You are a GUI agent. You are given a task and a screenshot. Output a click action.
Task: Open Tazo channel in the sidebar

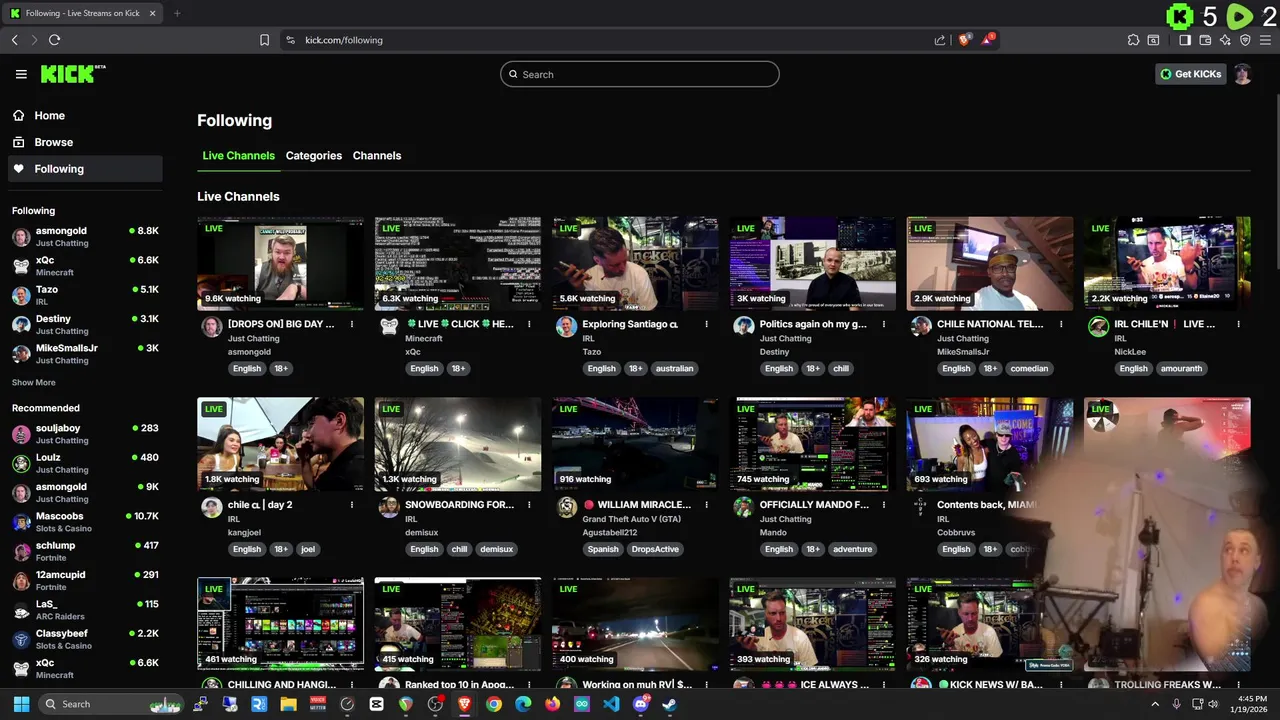(x=85, y=295)
